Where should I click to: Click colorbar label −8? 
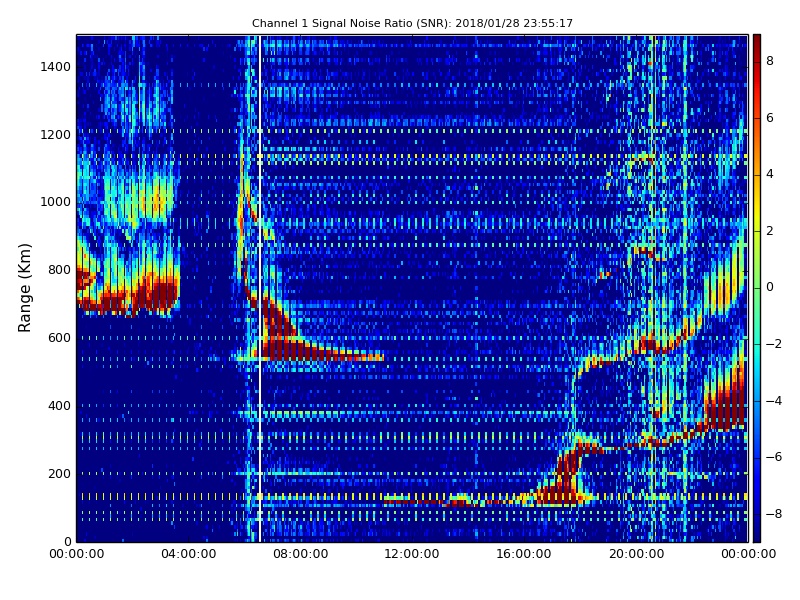click(774, 514)
